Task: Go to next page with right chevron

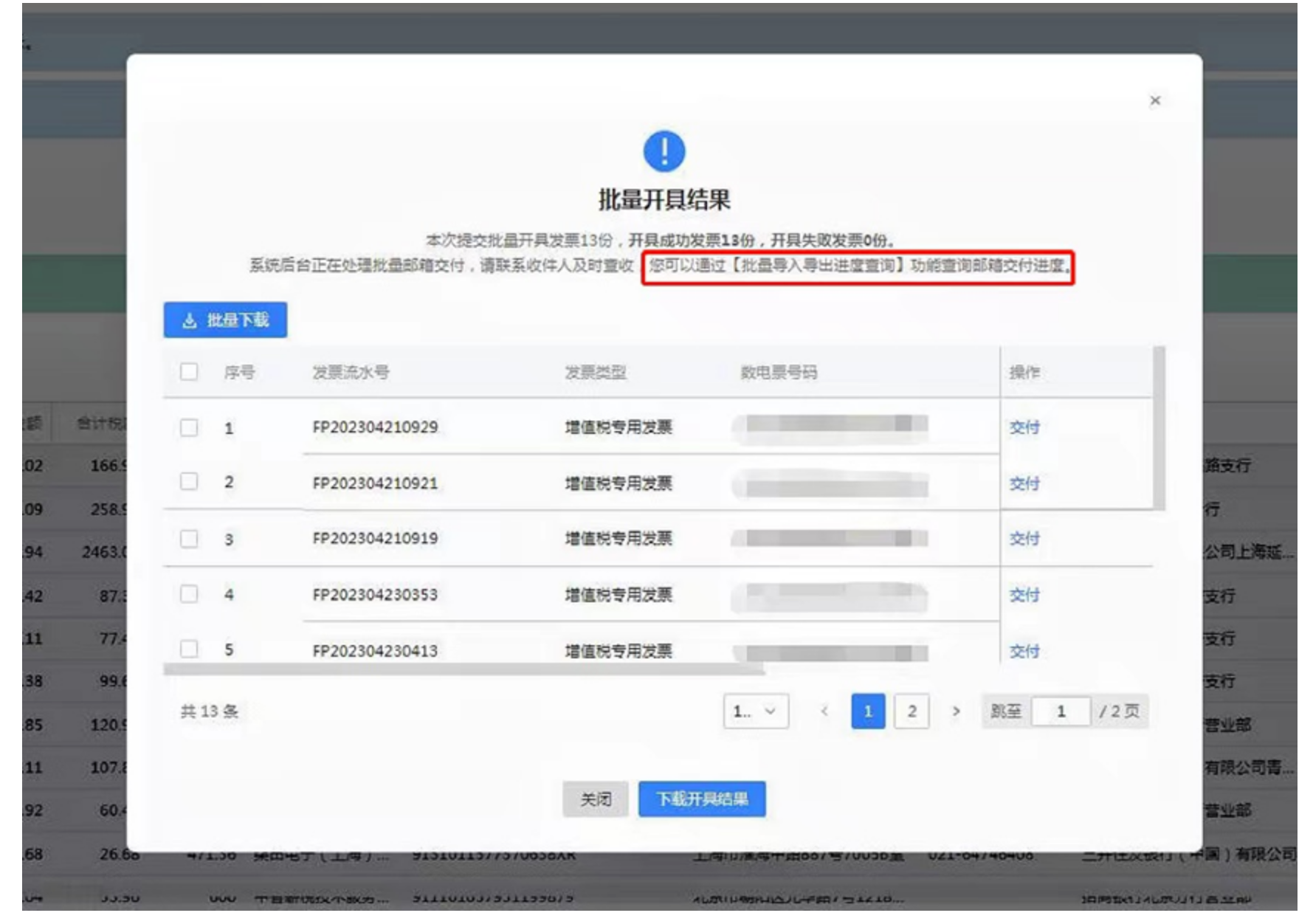Action: (x=956, y=711)
